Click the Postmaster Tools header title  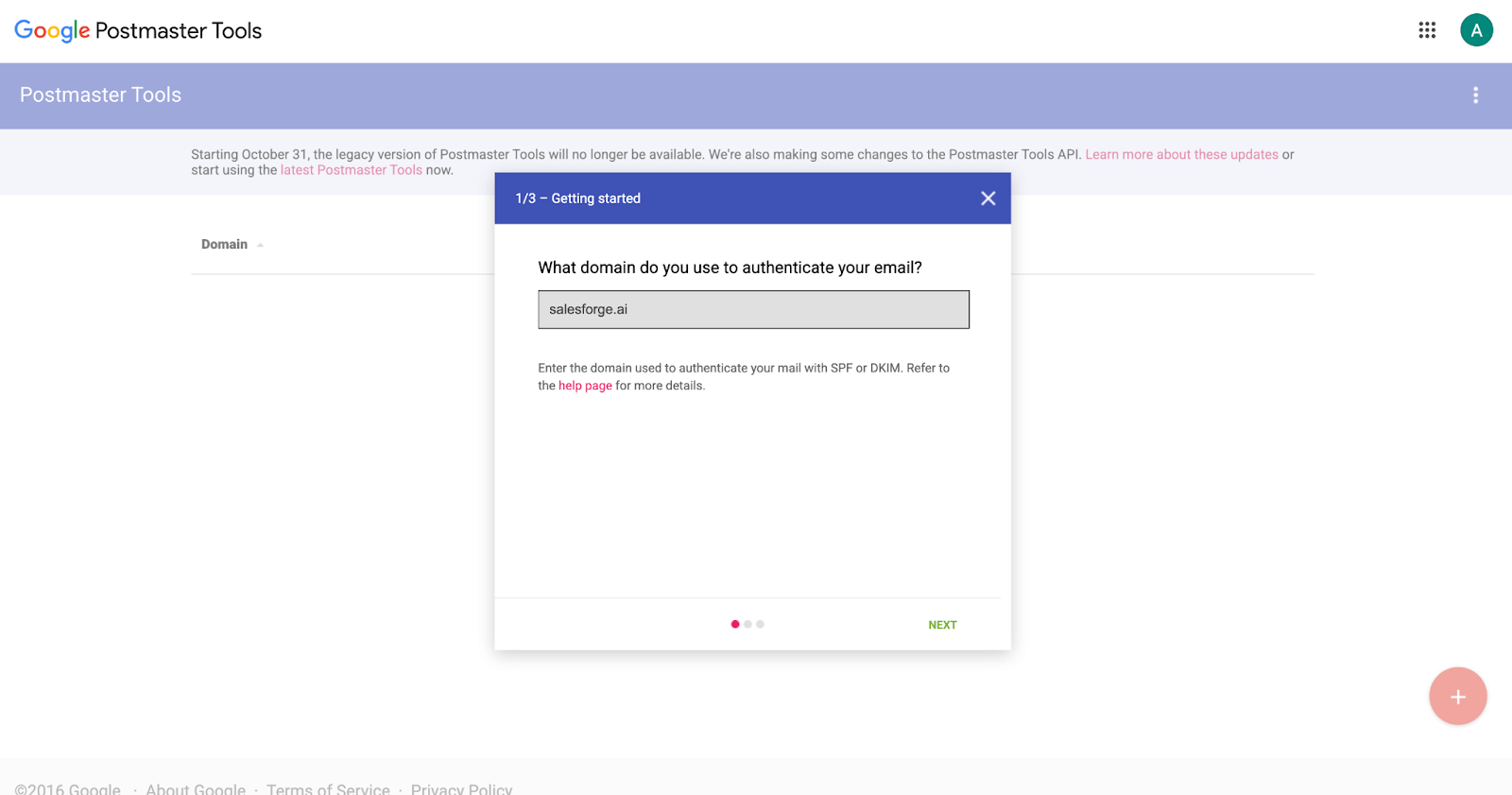(x=100, y=95)
